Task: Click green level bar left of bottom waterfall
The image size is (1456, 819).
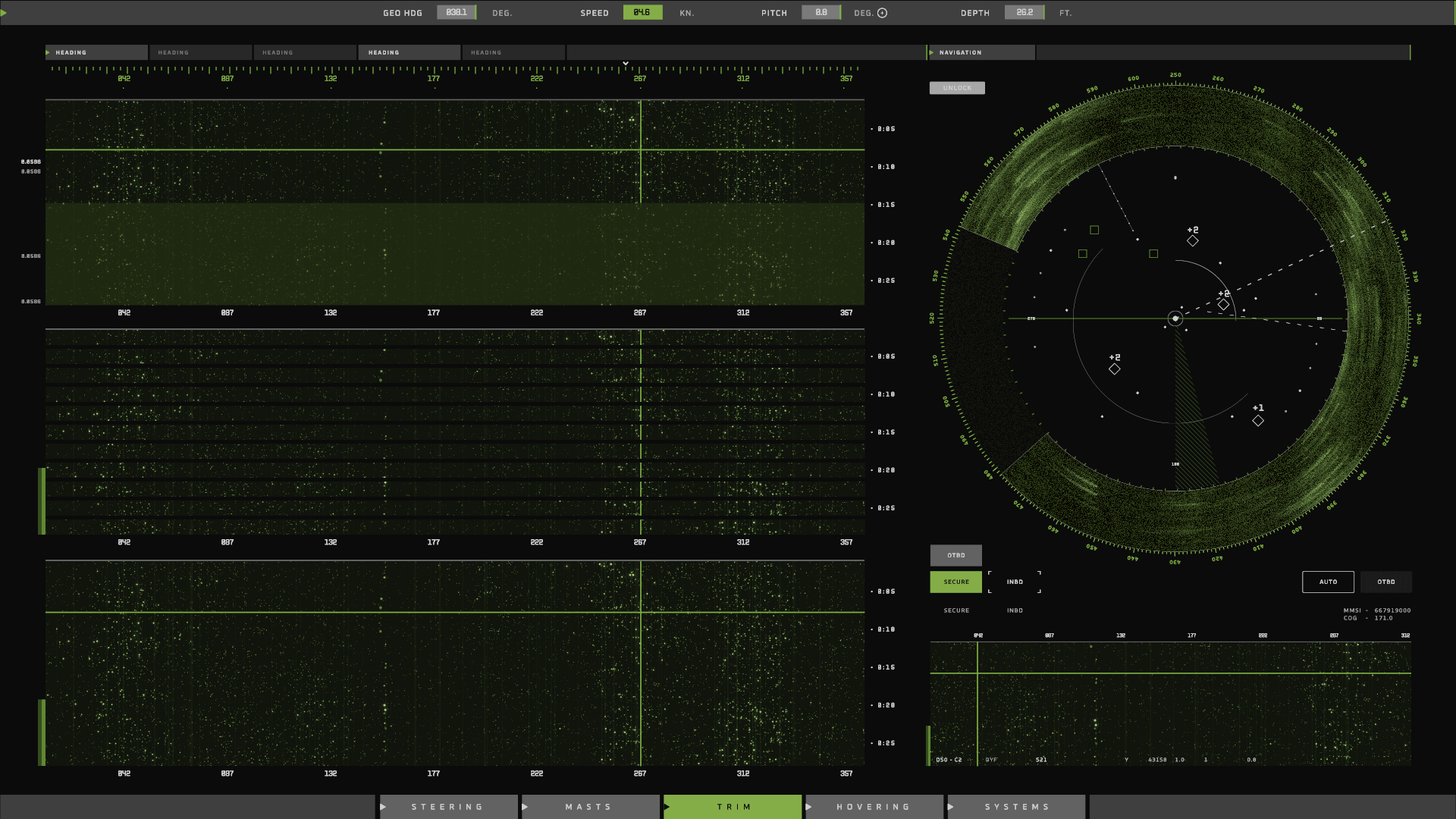Action: (x=42, y=732)
